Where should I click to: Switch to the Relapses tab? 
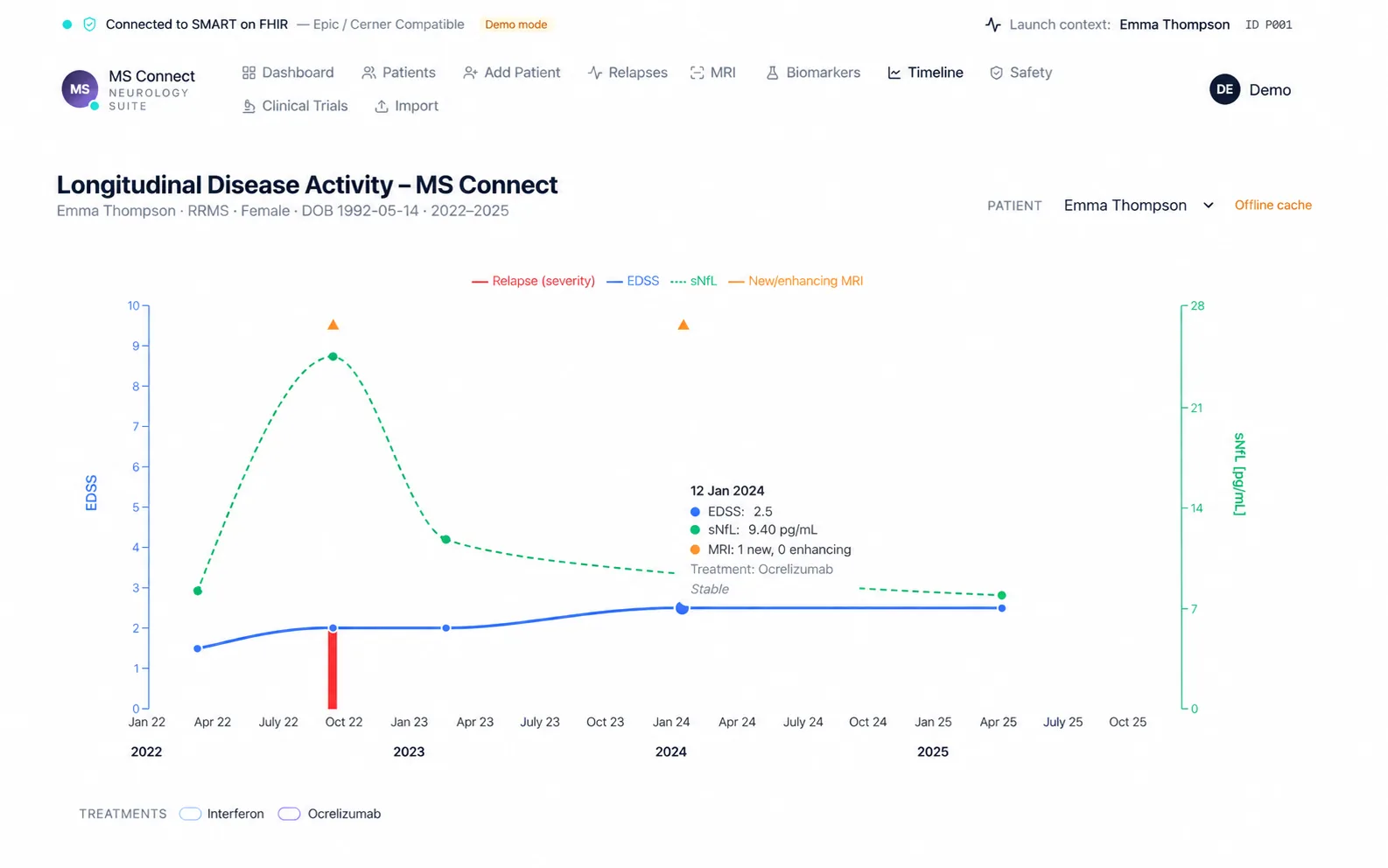coord(627,73)
